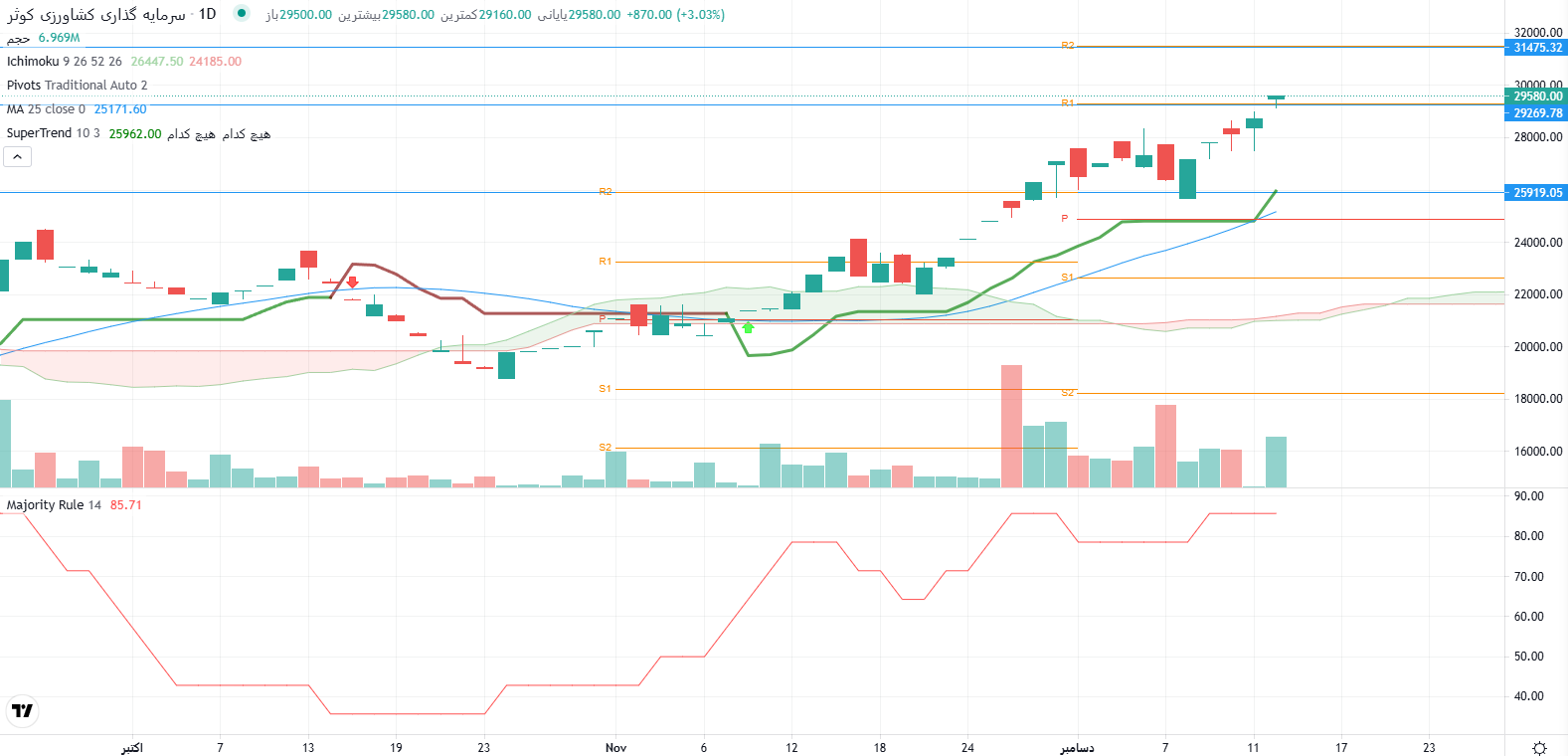Select the volume legend حجم 6.969M
The image size is (1568, 756).
click(x=43, y=38)
